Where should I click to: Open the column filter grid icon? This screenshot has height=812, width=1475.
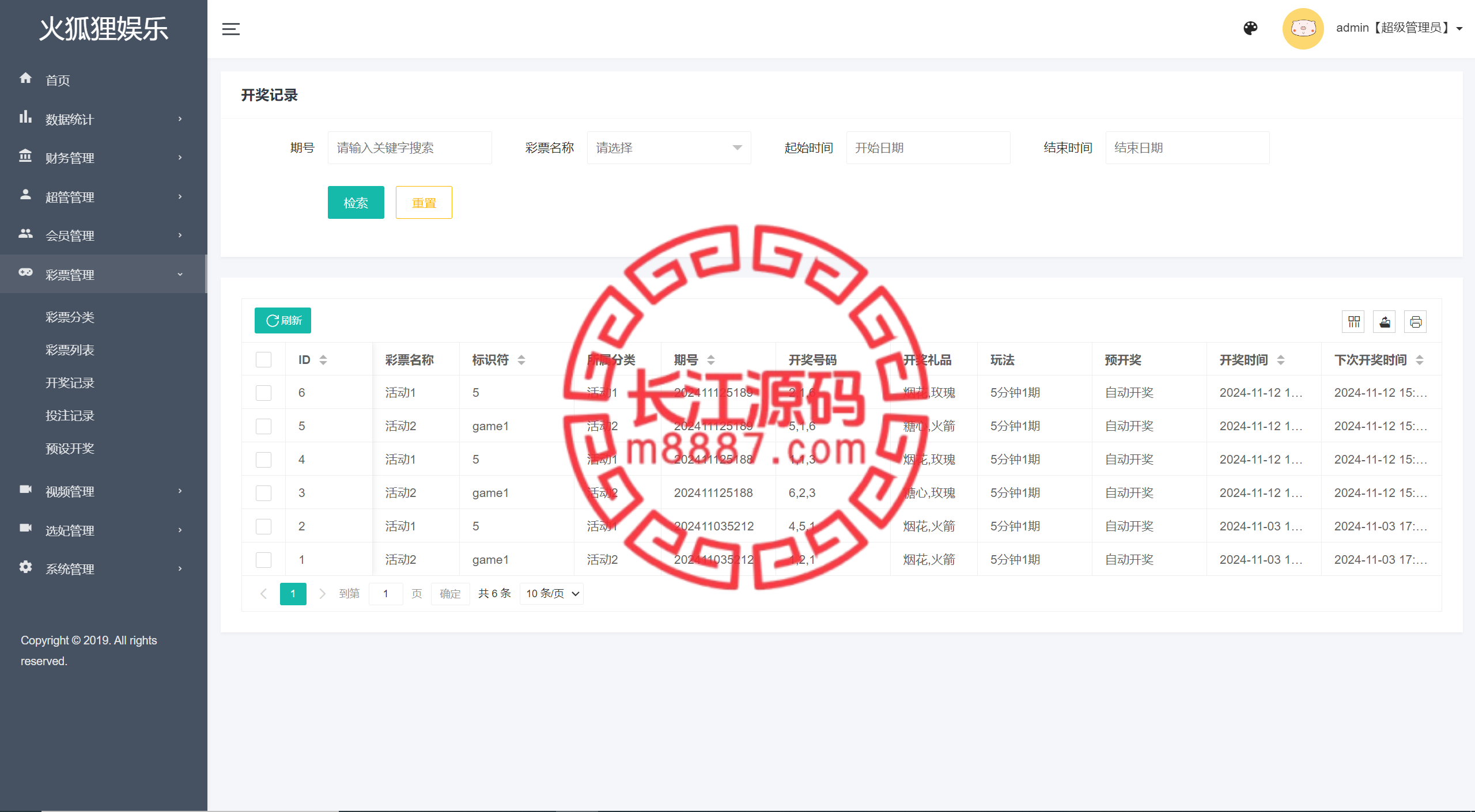(x=1353, y=321)
